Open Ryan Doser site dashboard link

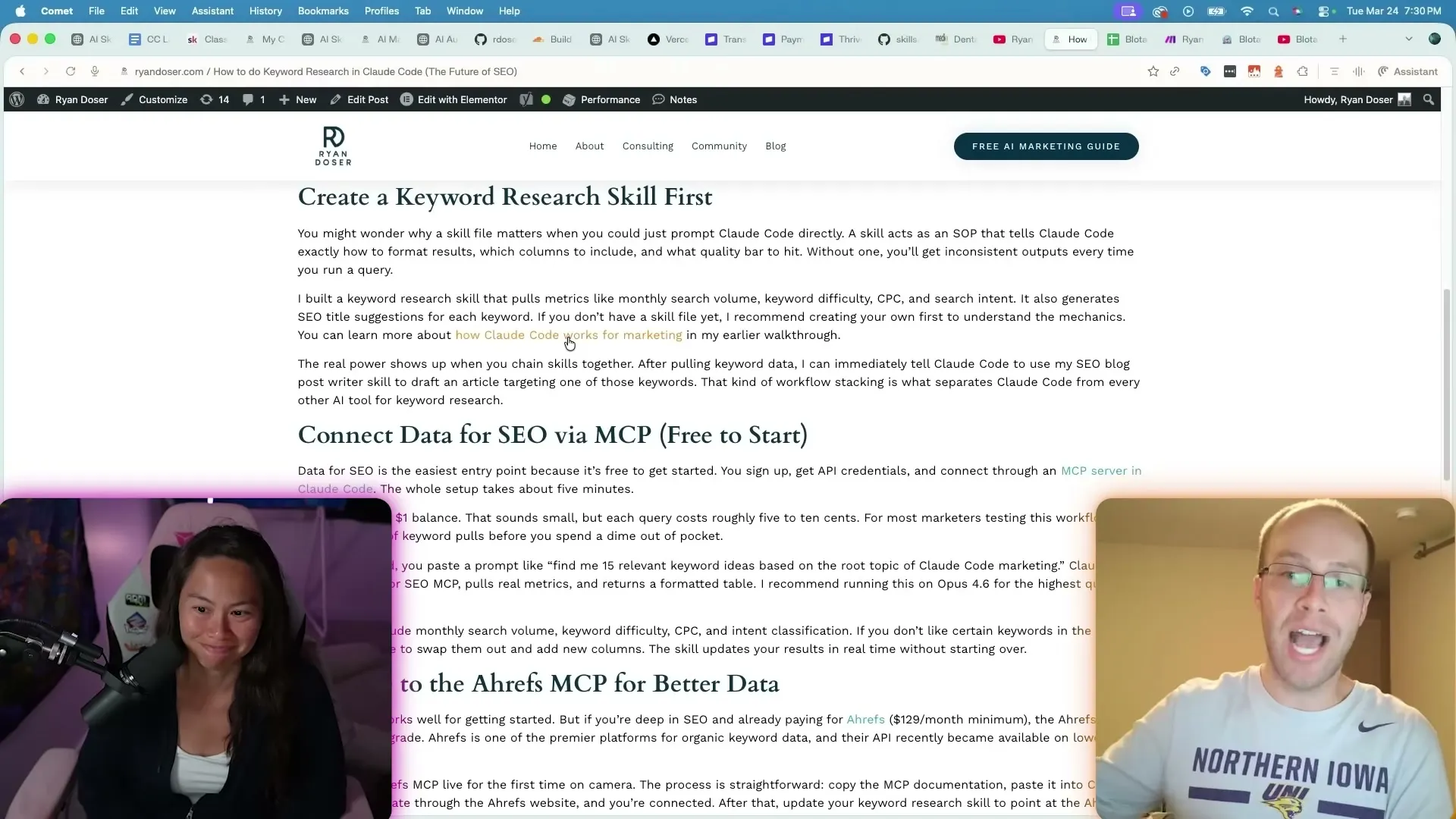pyautogui.click(x=73, y=99)
